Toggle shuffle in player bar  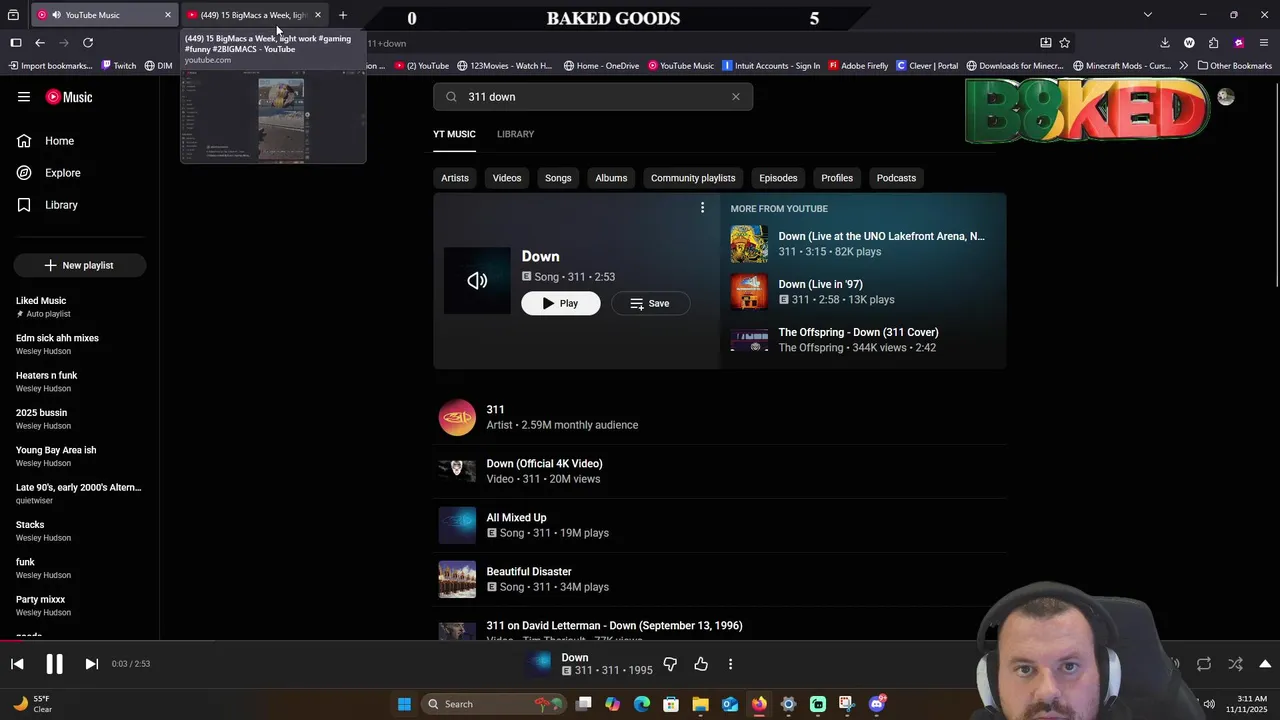[x=1236, y=664]
